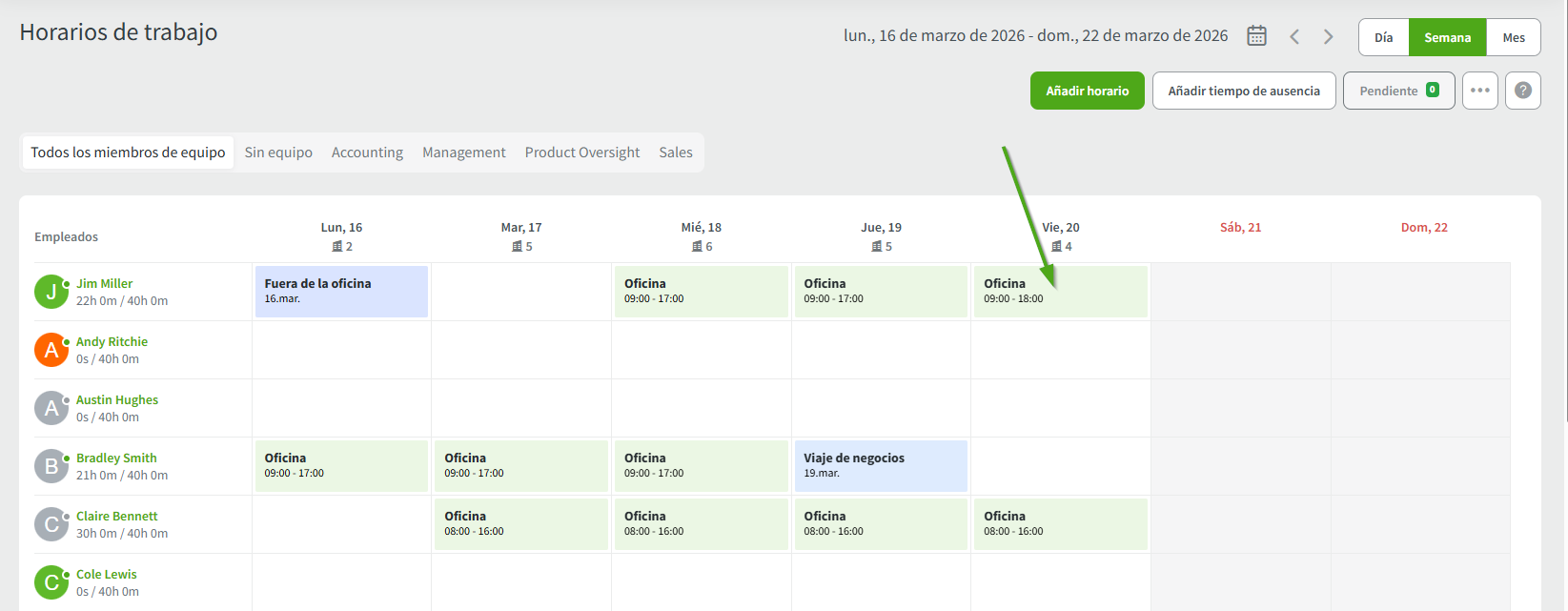Open the help question mark icon
1568x611 pixels.
1522,91
